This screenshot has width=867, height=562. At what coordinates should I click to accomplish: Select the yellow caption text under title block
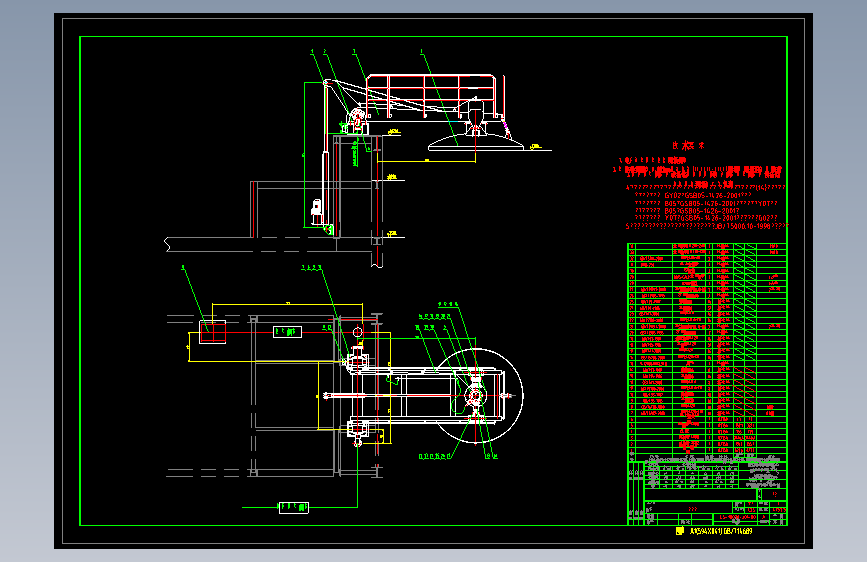point(720,531)
